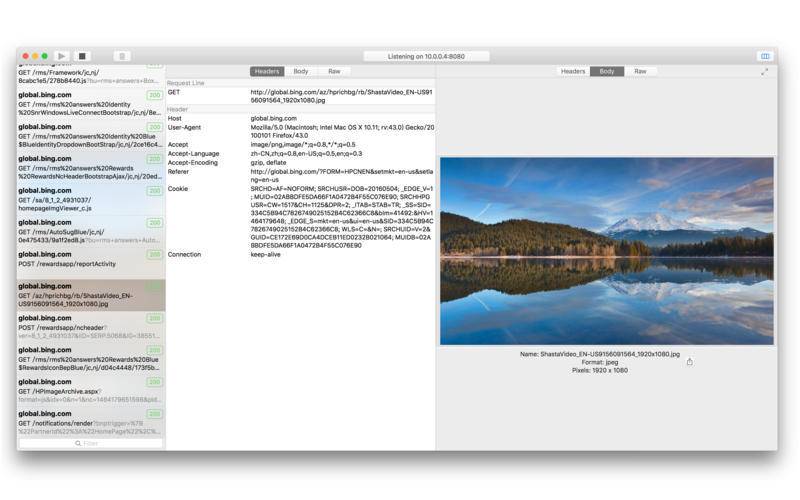The height and width of the screenshot is (500, 800).
Task: Select the BlueIdentityDropdownBootStrap request row
Action: coord(91,136)
